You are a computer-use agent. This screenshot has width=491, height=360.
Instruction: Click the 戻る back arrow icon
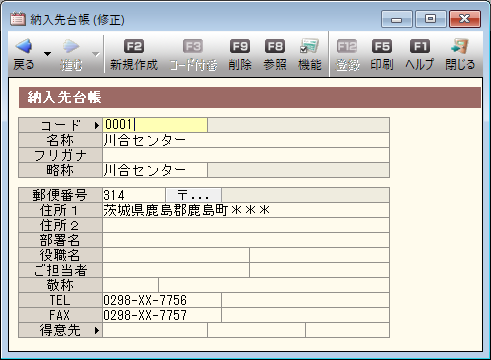click(24, 46)
